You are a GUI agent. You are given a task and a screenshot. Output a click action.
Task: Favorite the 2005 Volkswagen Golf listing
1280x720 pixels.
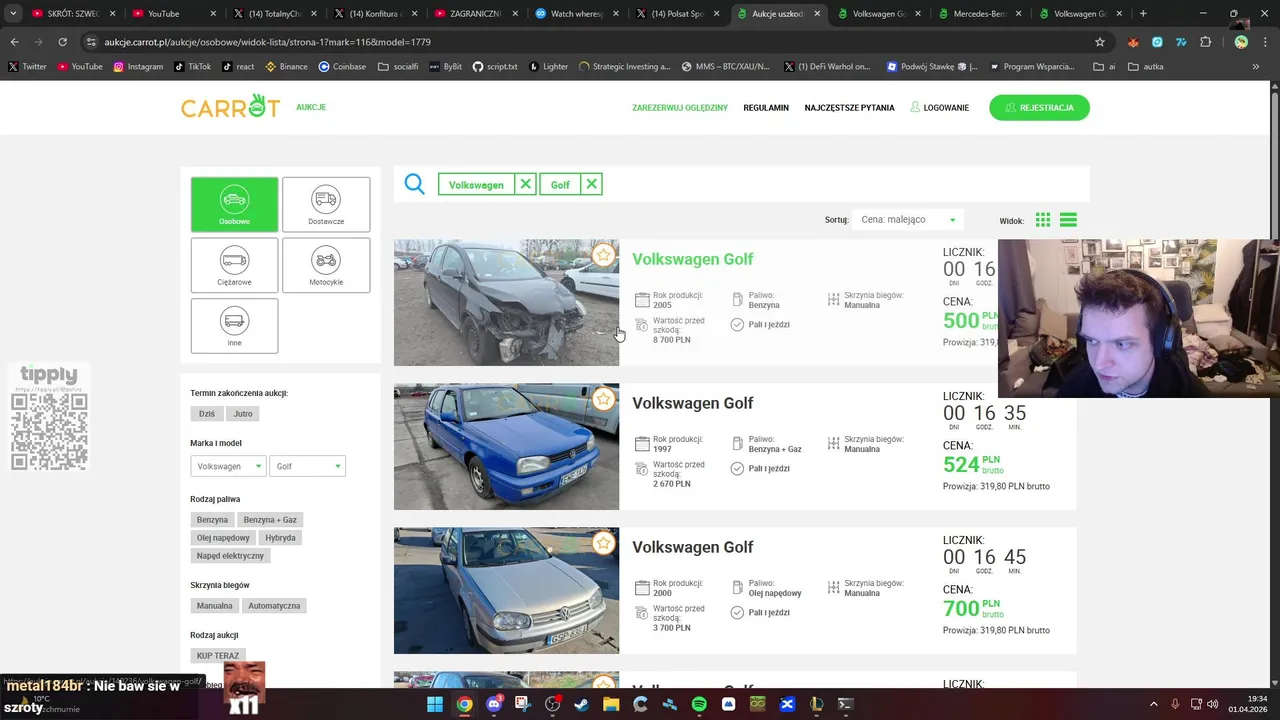[603, 255]
